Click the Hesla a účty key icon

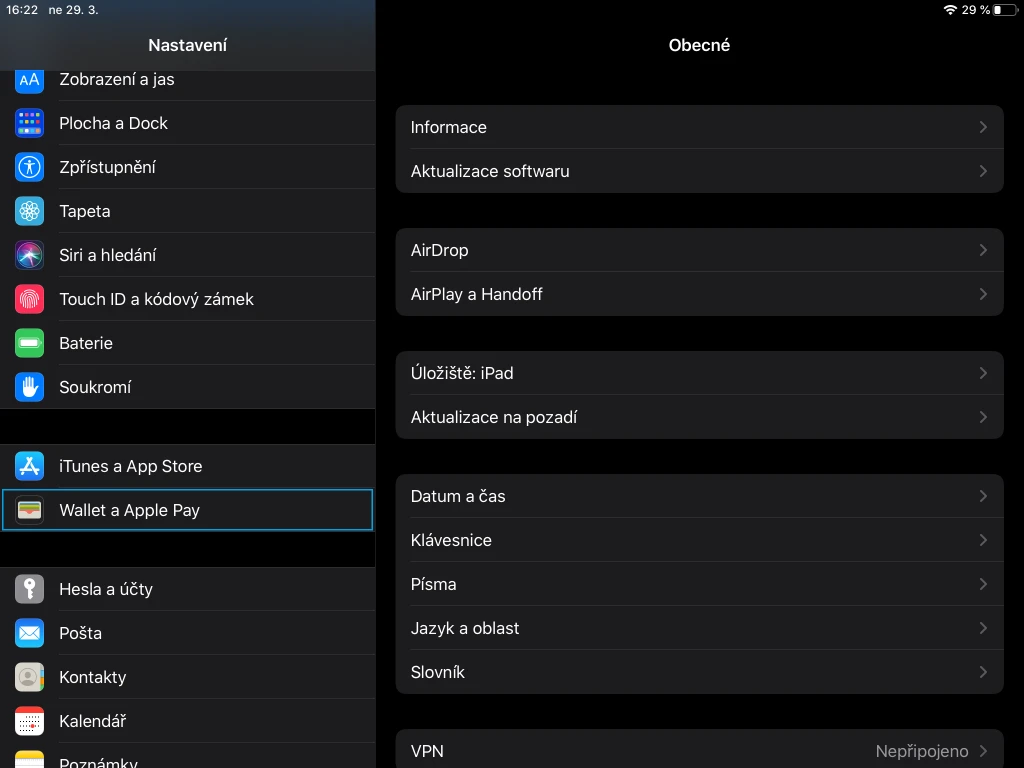29,589
